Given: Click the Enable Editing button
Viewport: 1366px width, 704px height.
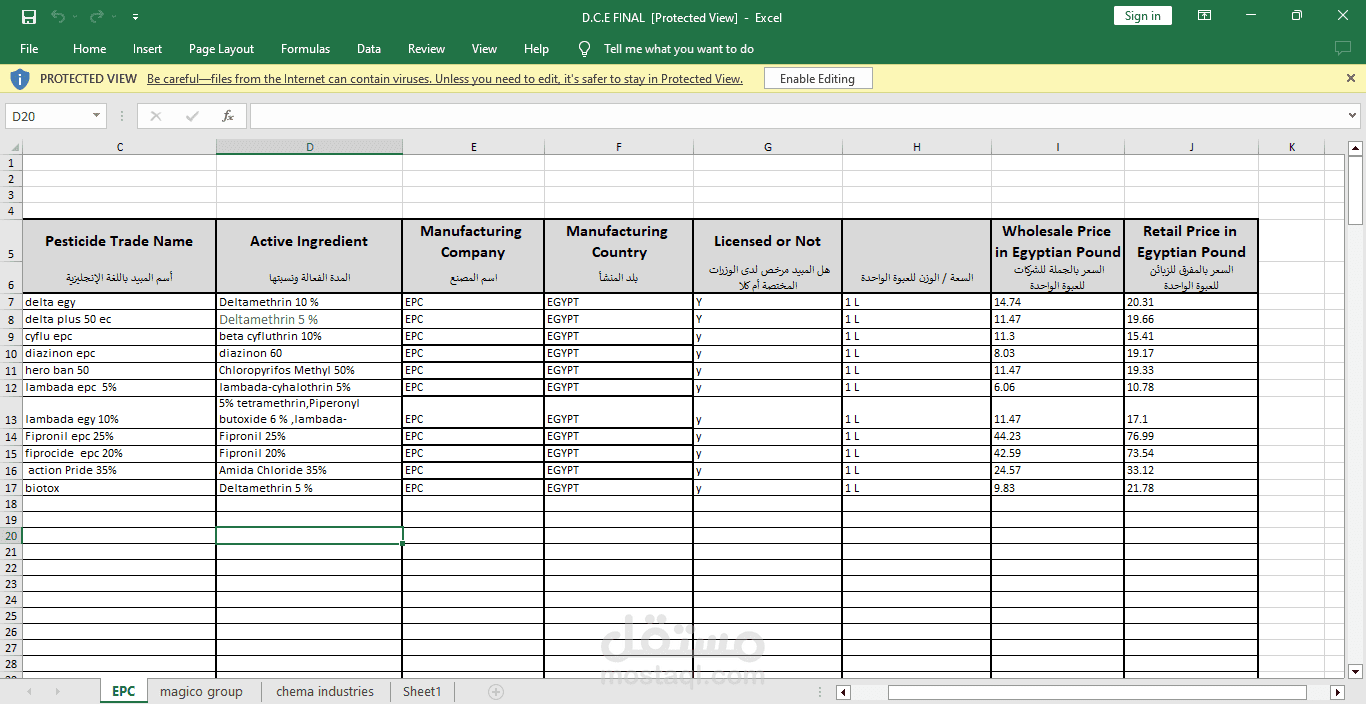Looking at the screenshot, I should click(817, 79).
